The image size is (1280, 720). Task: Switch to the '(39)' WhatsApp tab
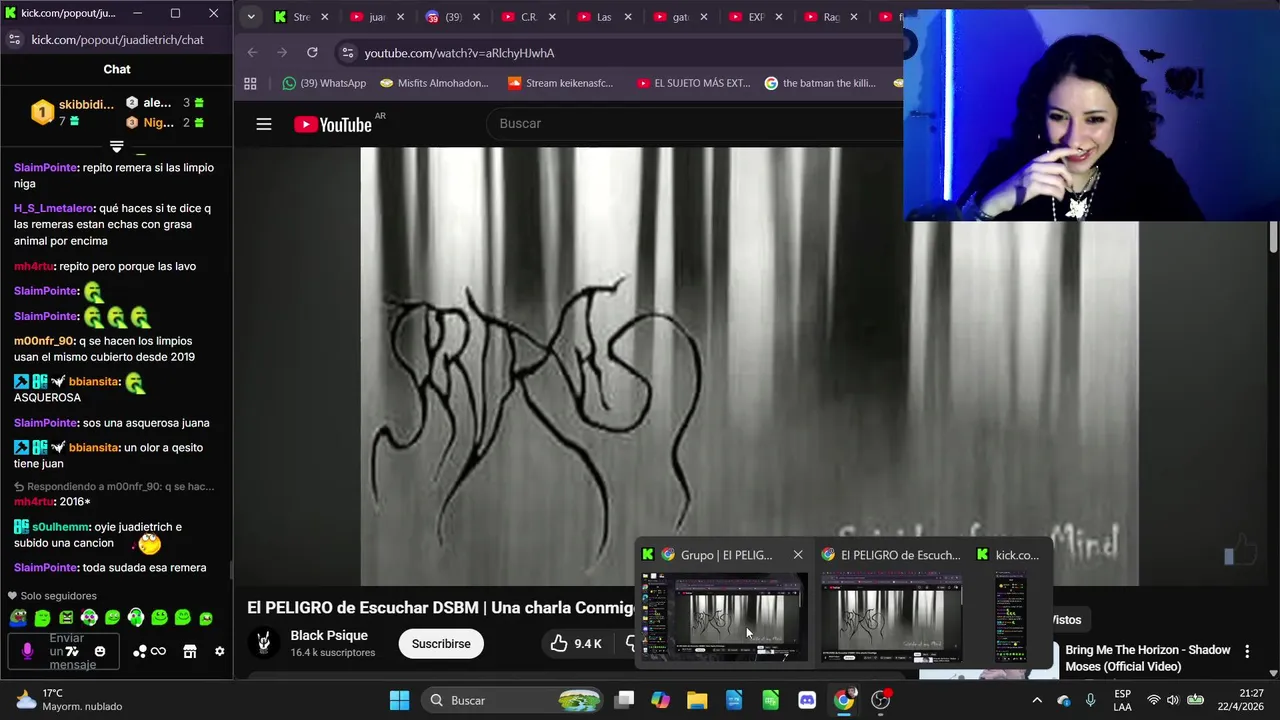click(x=452, y=17)
